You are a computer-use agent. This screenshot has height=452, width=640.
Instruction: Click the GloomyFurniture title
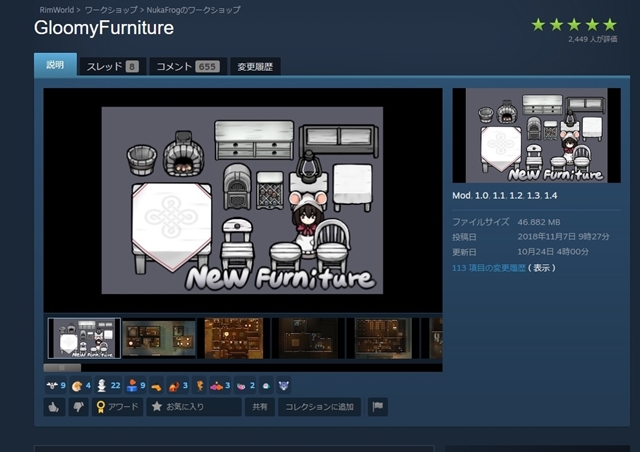point(104,28)
